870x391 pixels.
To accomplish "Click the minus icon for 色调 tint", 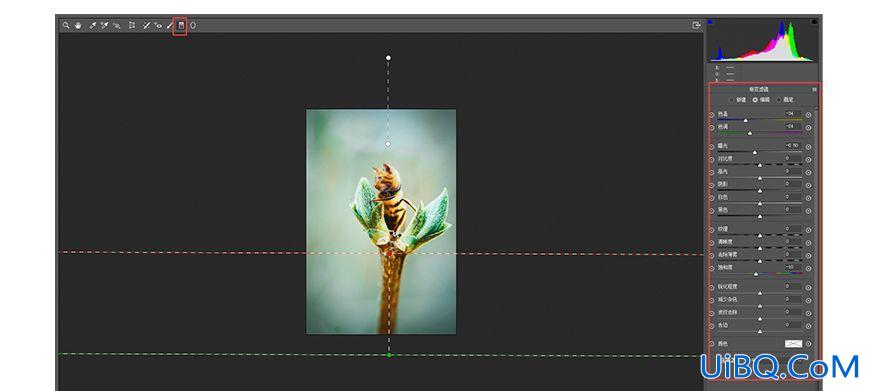I will click(x=712, y=128).
